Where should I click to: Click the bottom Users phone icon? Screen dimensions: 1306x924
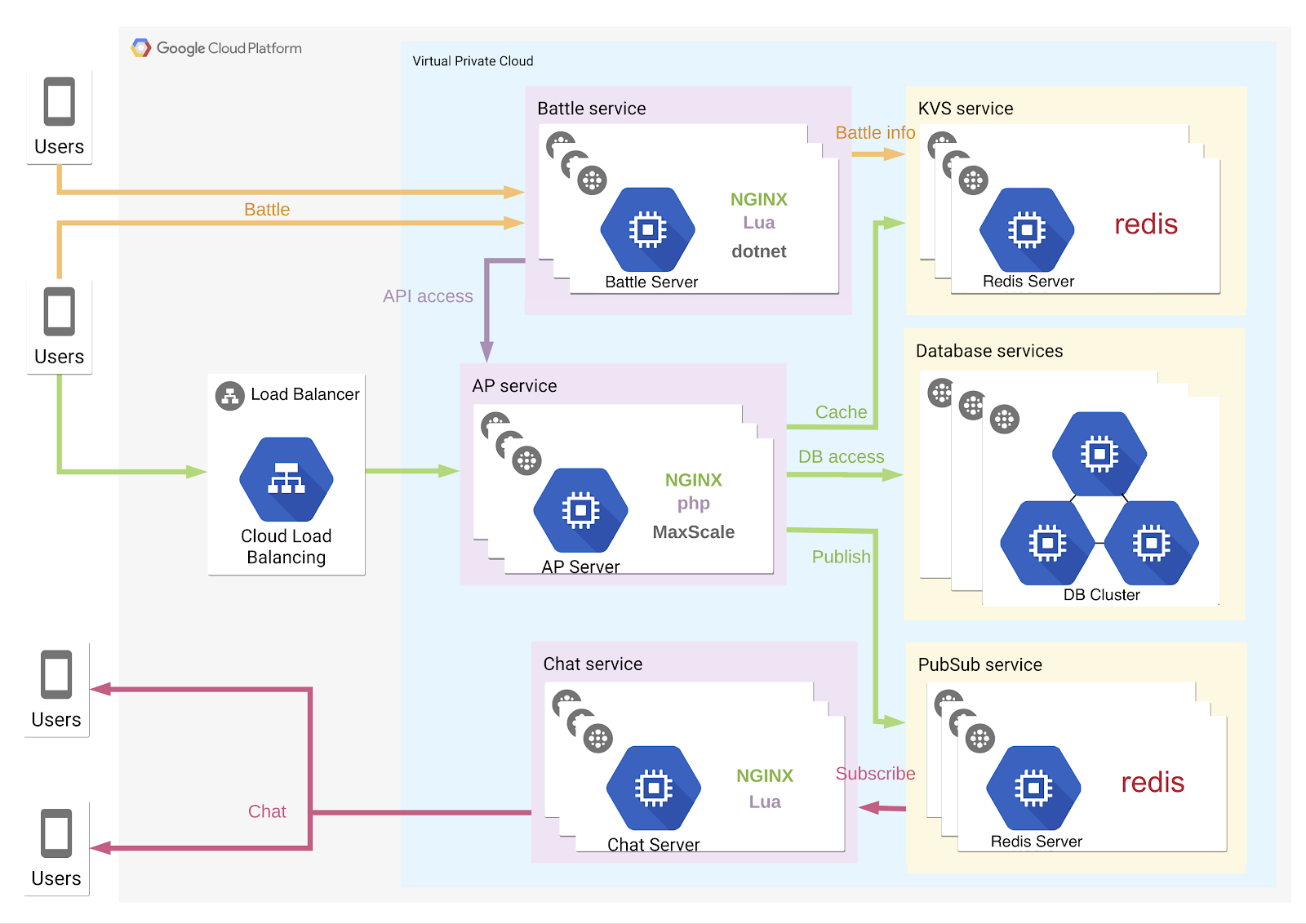click(x=56, y=833)
